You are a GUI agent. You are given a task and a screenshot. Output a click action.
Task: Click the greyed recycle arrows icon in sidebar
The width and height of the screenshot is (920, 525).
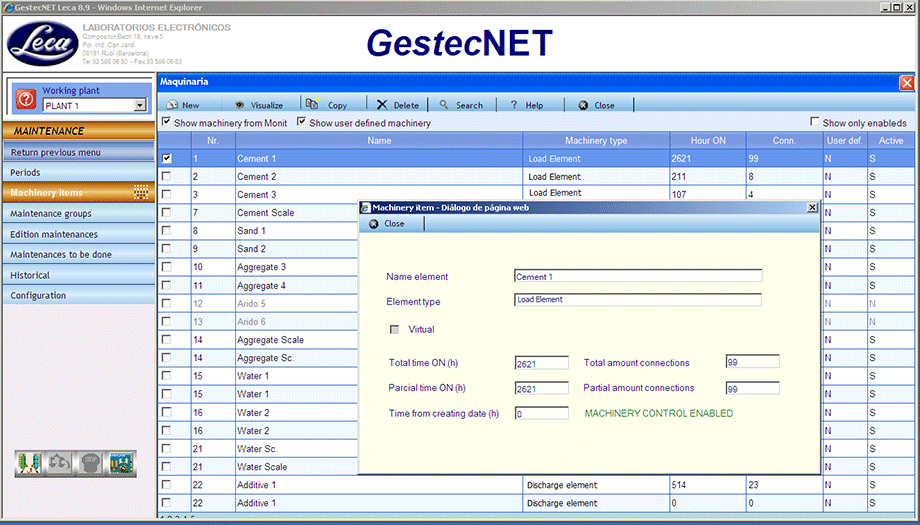point(59,463)
